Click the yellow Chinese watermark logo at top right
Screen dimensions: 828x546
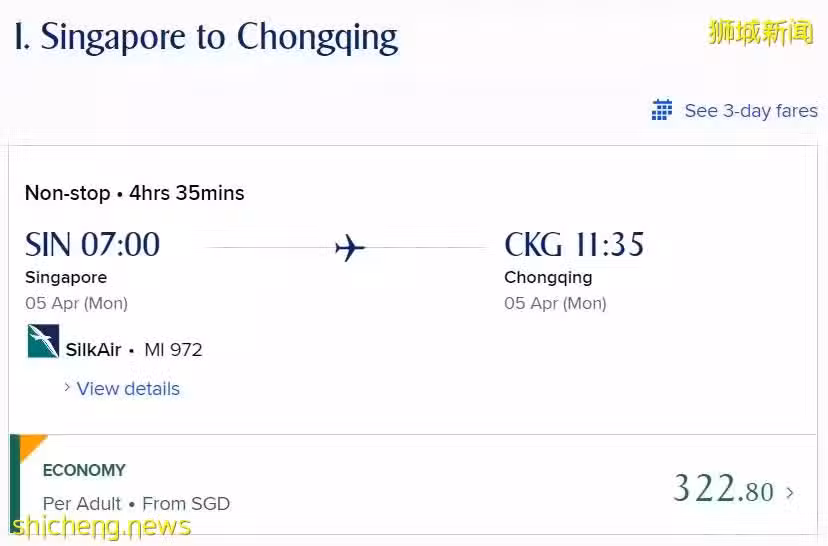click(760, 33)
